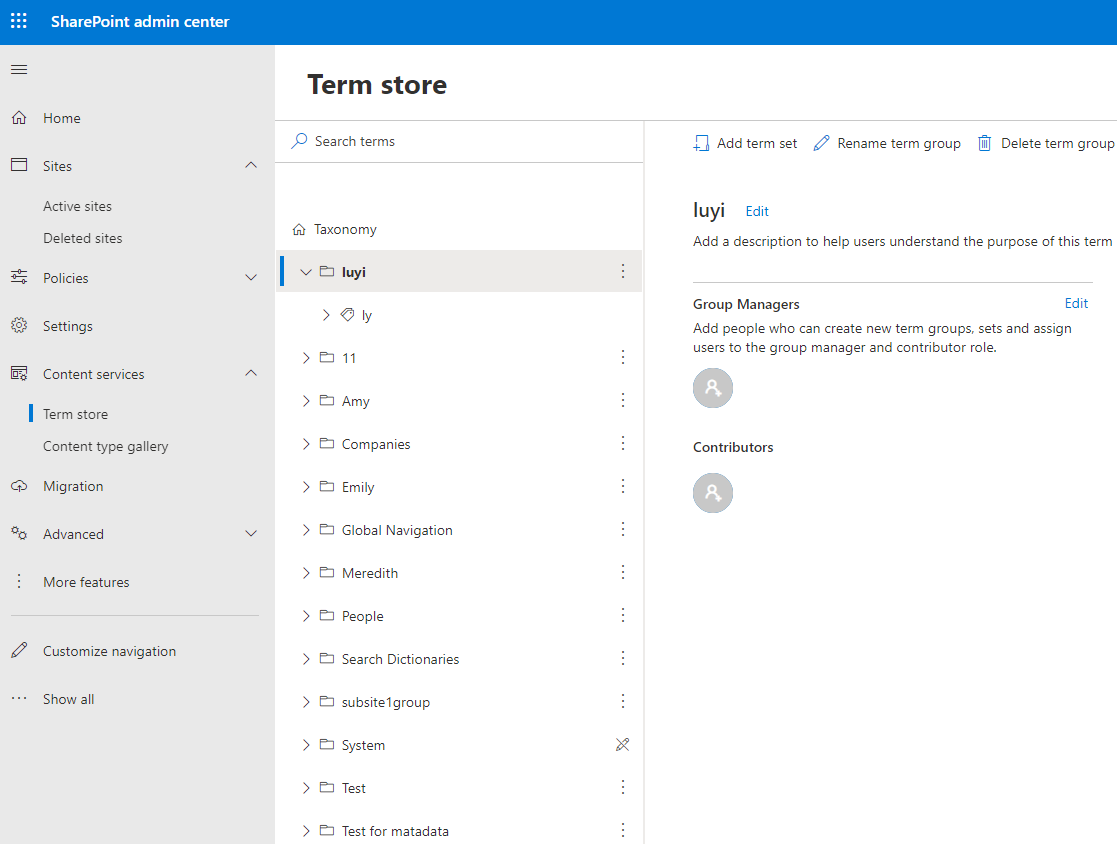The width and height of the screenshot is (1117, 844).
Task: Click Edit for Group Managers
Action: tap(1076, 303)
